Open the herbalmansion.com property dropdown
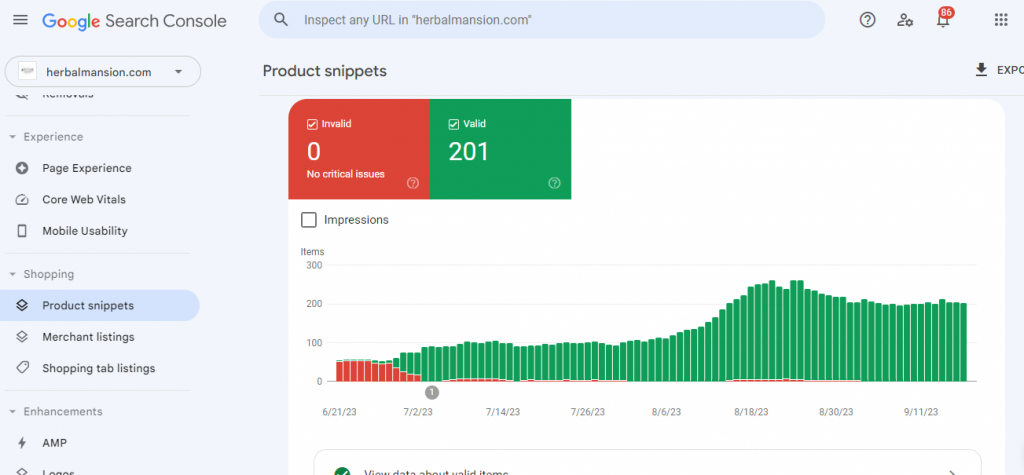The image size is (1024, 475). (x=103, y=71)
